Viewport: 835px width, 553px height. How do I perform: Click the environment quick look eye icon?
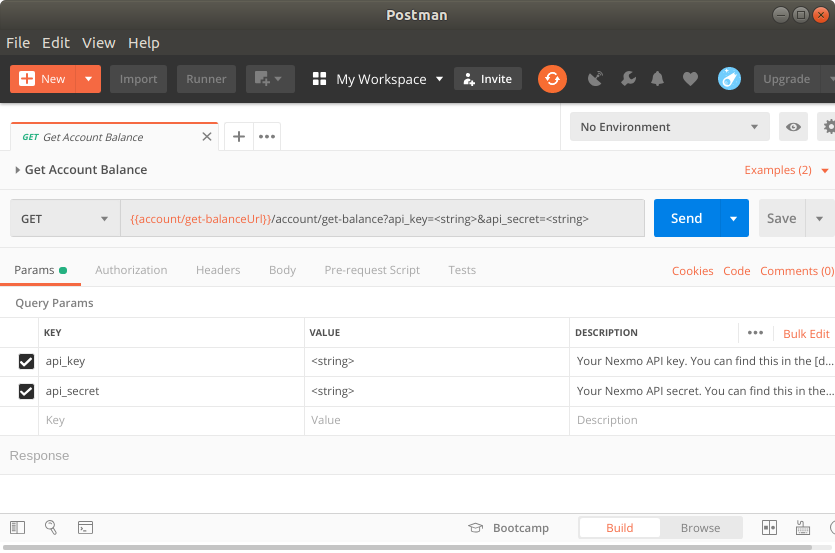(794, 127)
